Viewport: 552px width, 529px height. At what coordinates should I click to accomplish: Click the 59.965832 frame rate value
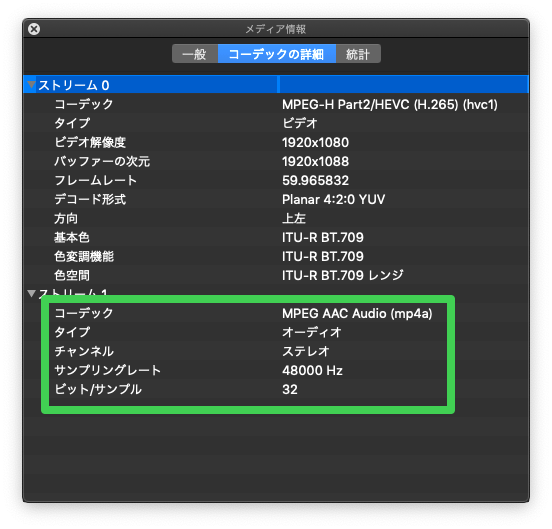[315, 180]
